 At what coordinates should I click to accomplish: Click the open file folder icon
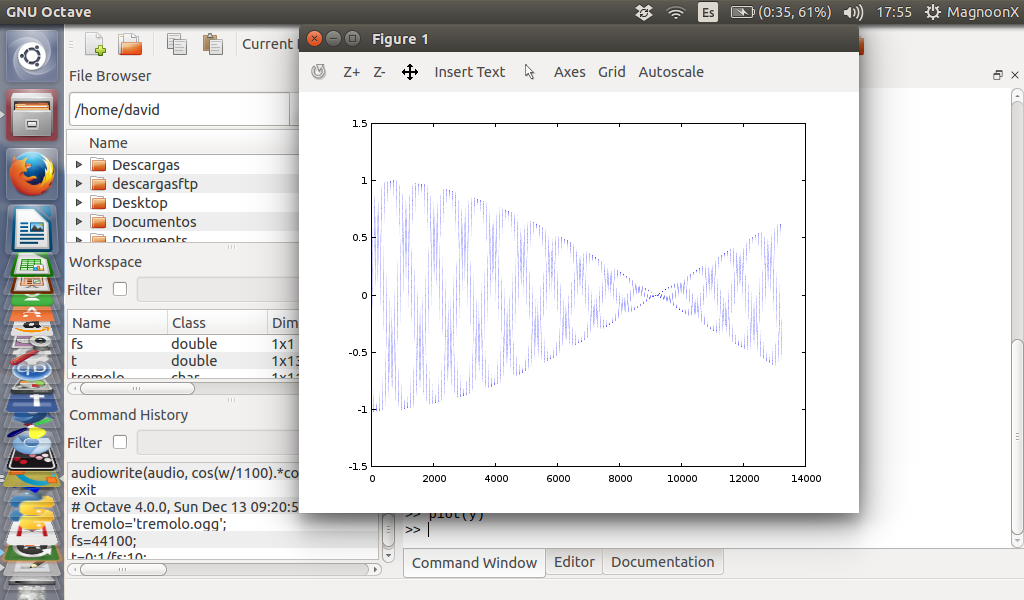130,44
